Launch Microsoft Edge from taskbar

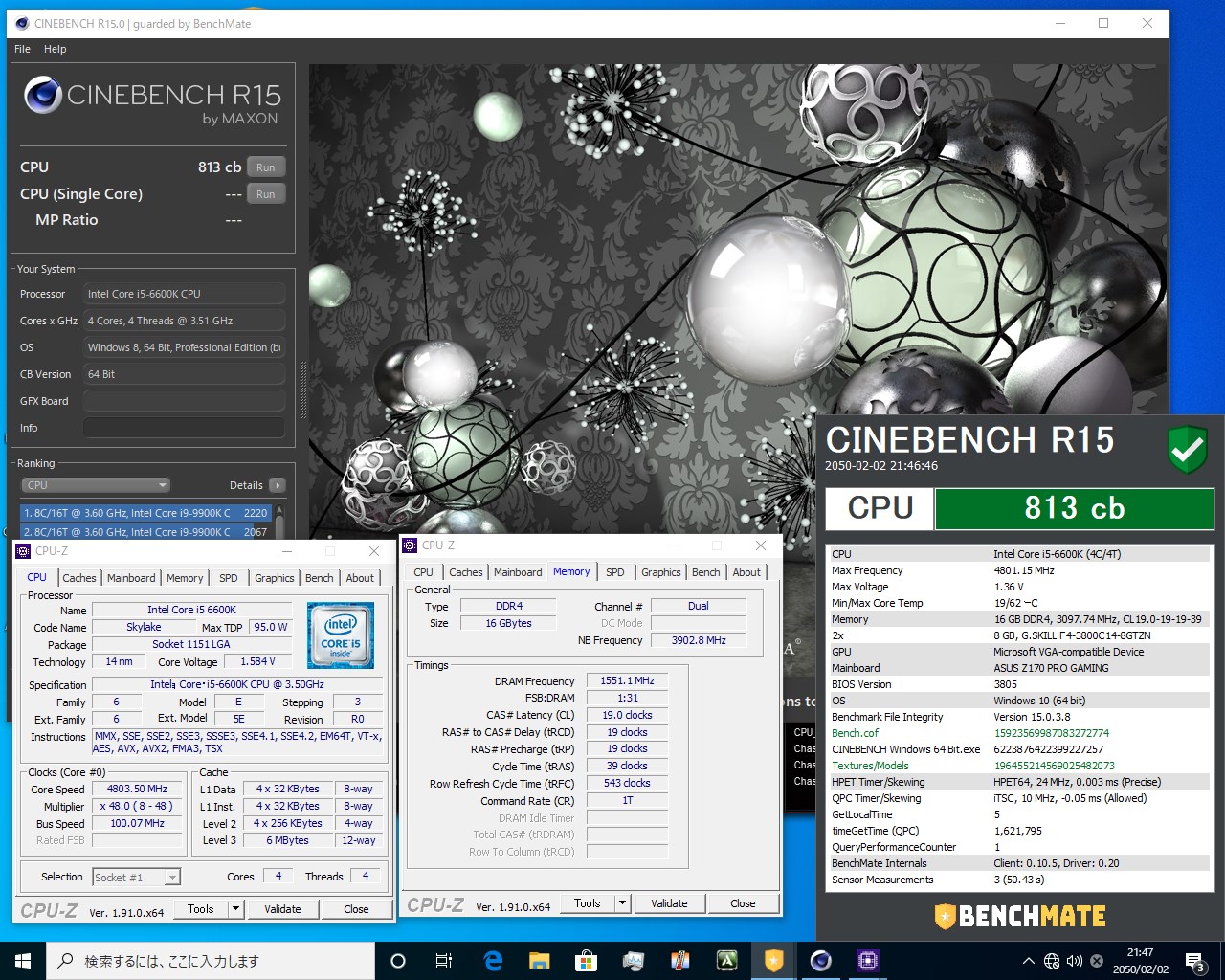click(x=493, y=961)
